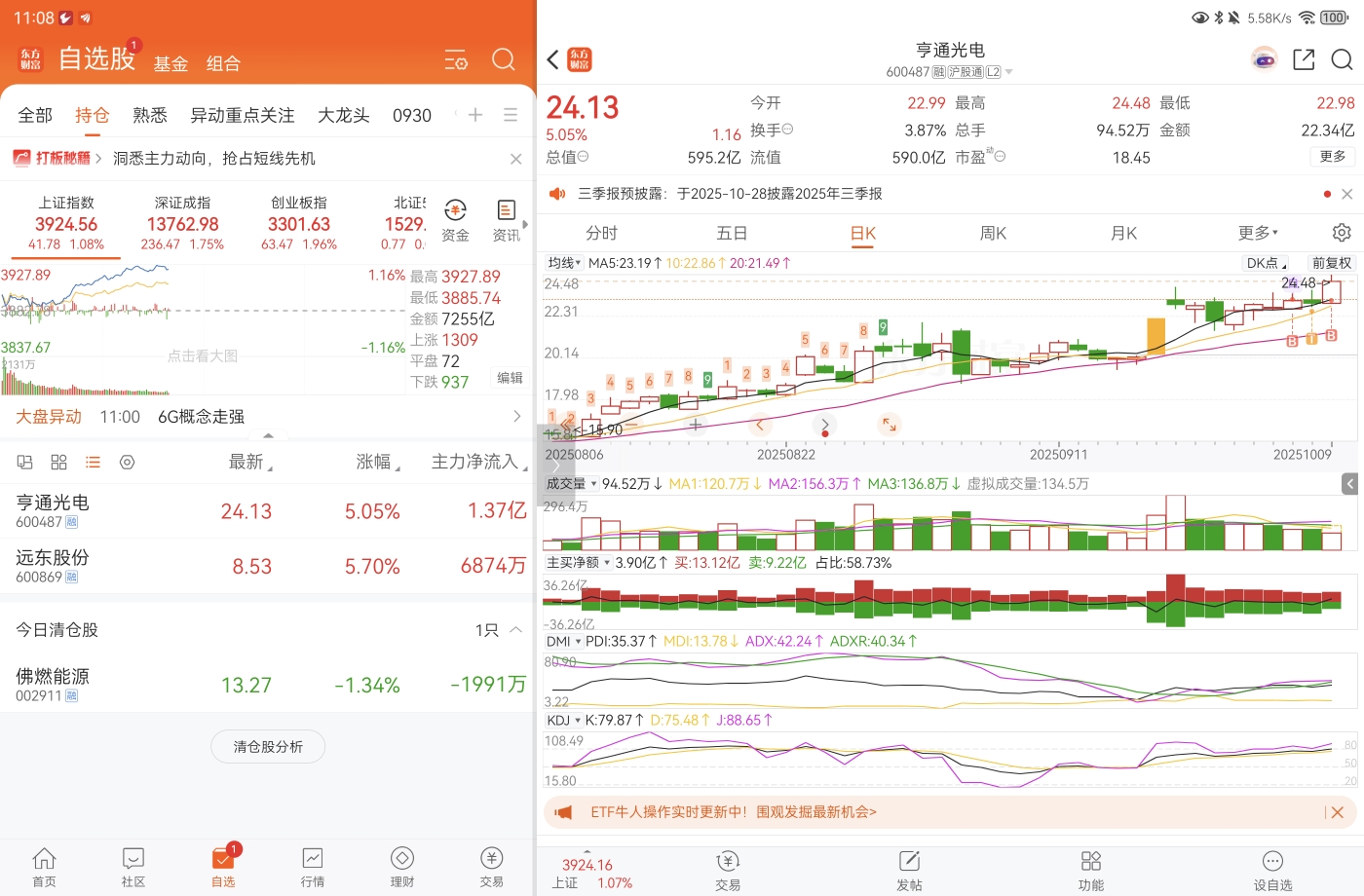The height and width of the screenshot is (896, 1364).
Task: Switch watchlist to grid view icon
Action: click(x=58, y=462)
